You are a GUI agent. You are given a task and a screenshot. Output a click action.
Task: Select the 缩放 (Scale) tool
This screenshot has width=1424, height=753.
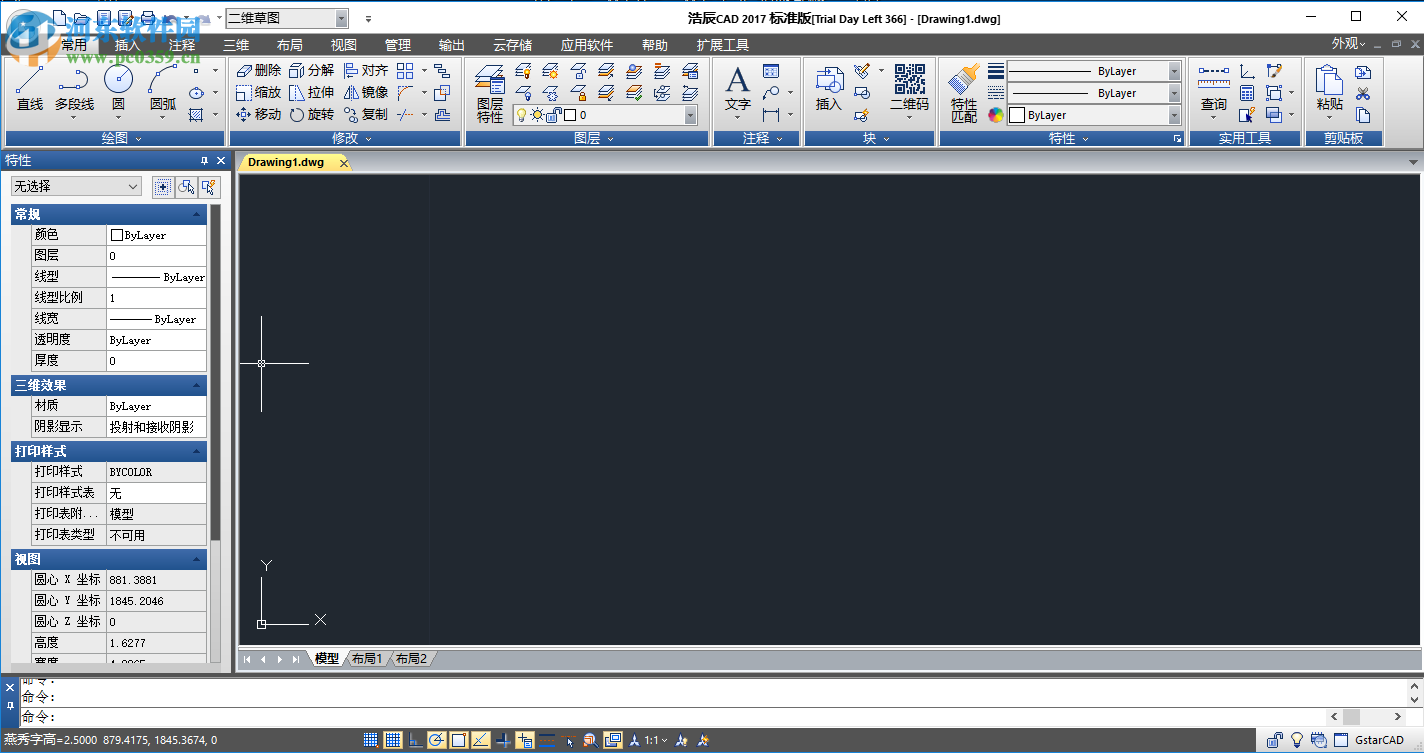(258, 92)
